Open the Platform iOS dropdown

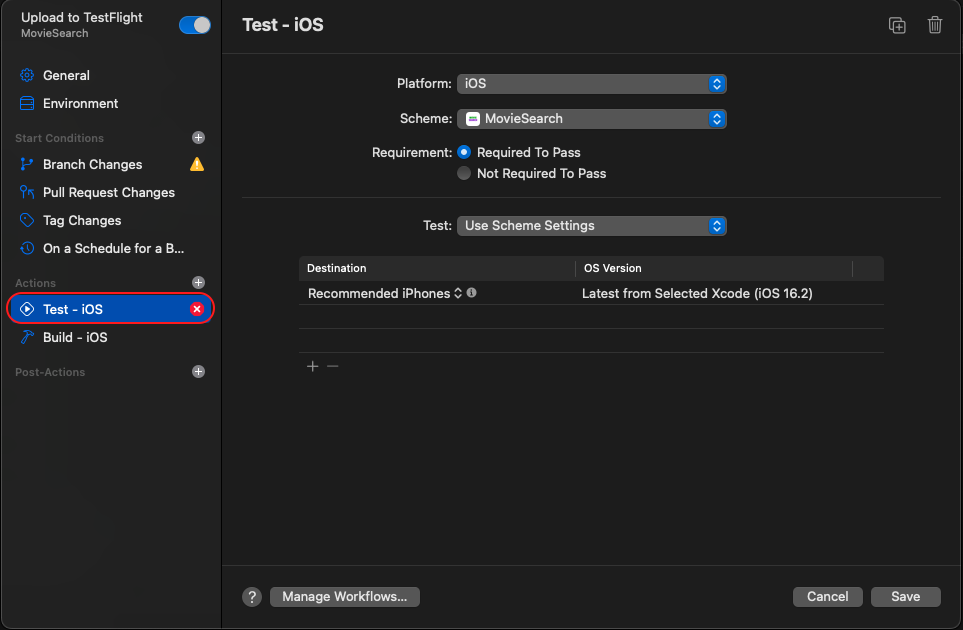(x=591, y=84)
